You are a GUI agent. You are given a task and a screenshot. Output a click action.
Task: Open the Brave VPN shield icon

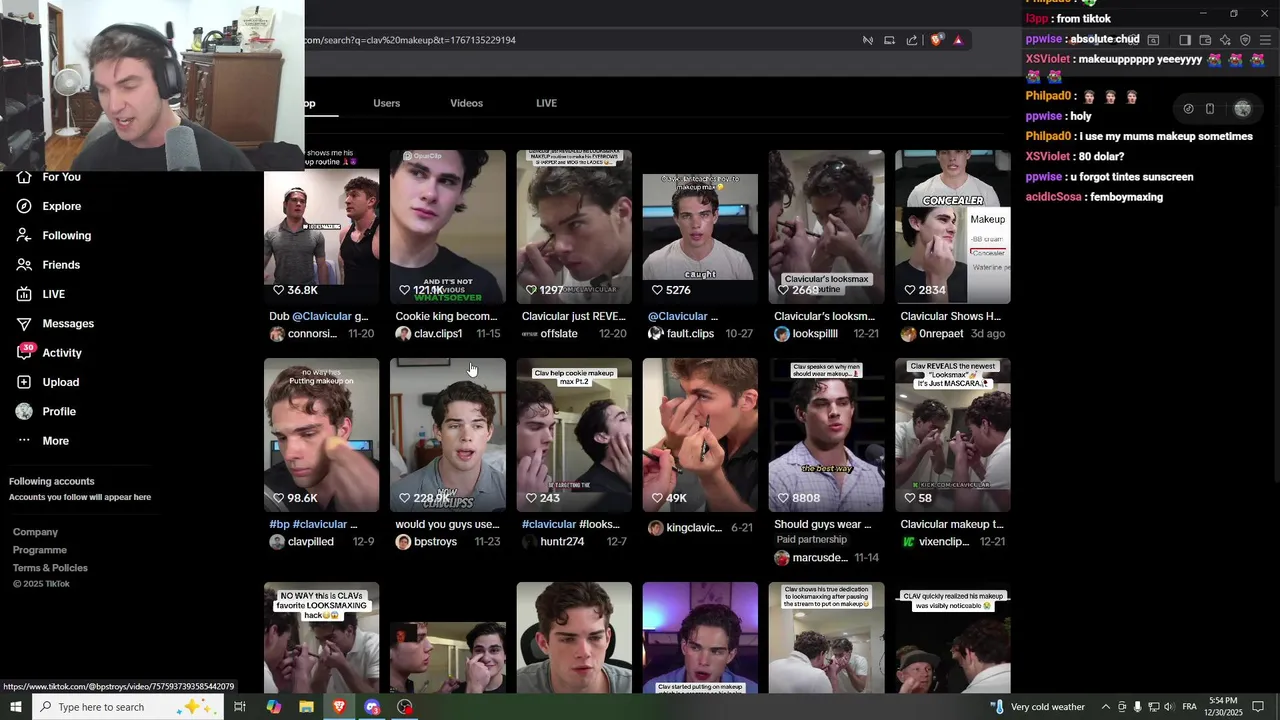pos(1245,40)
